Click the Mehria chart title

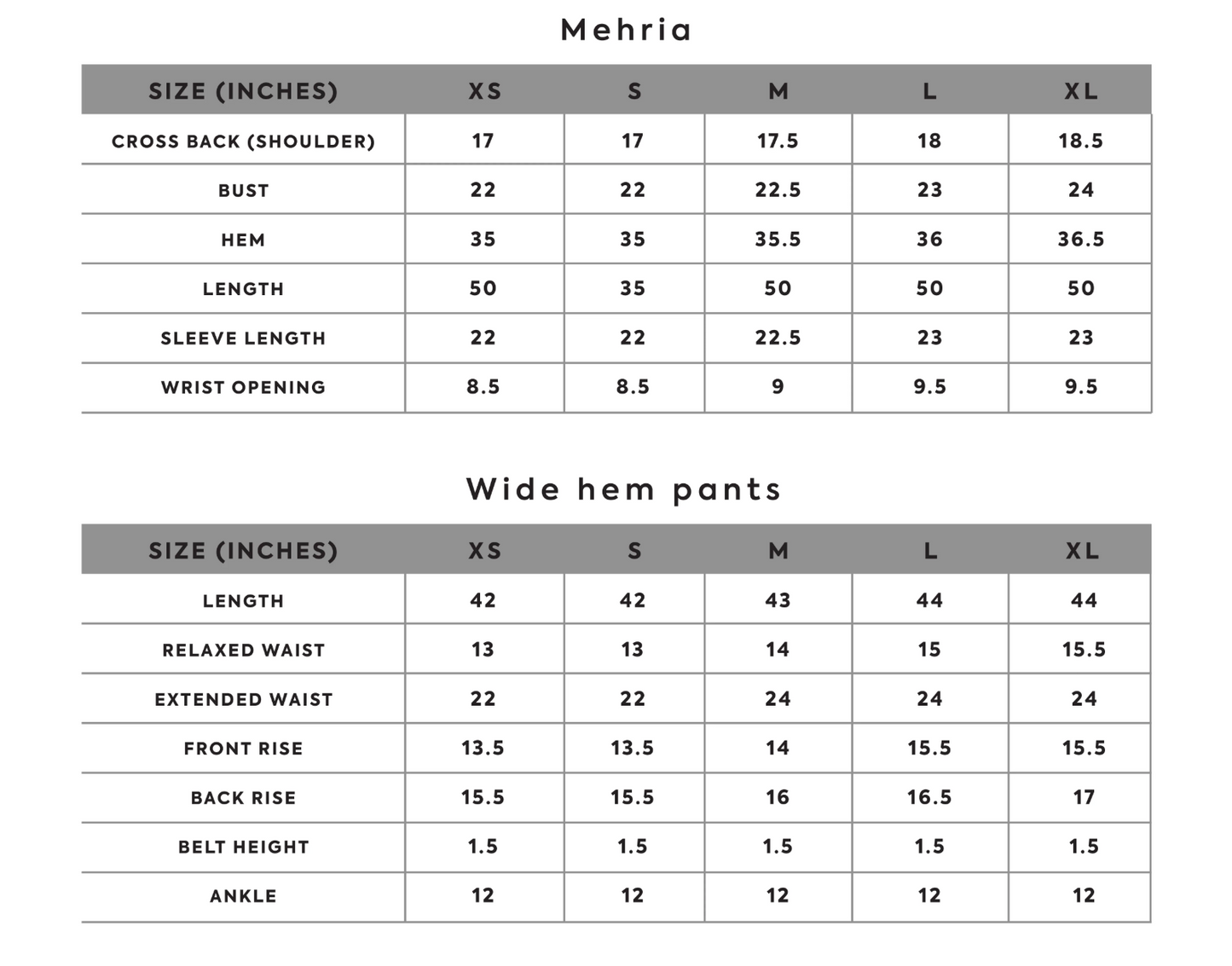point(626,30)
